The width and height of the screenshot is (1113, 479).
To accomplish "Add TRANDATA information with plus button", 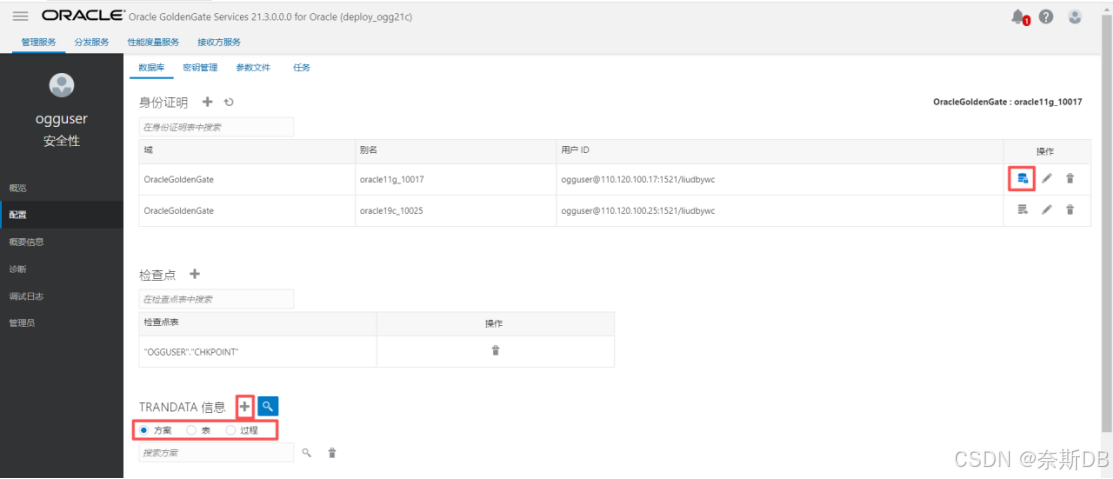I will pyautogui.click(x=245, y=406).
